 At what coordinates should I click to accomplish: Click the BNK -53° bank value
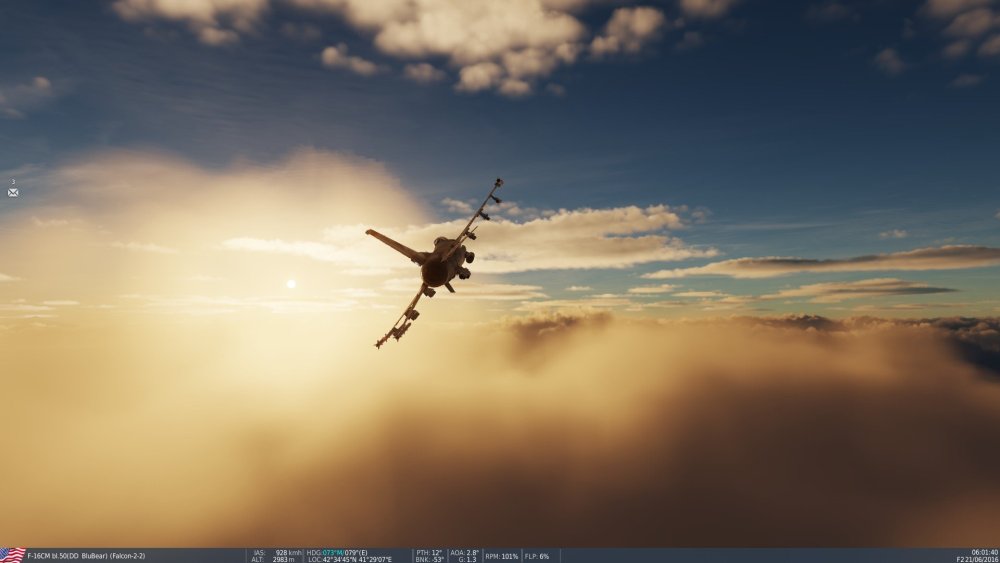point(430,559)
